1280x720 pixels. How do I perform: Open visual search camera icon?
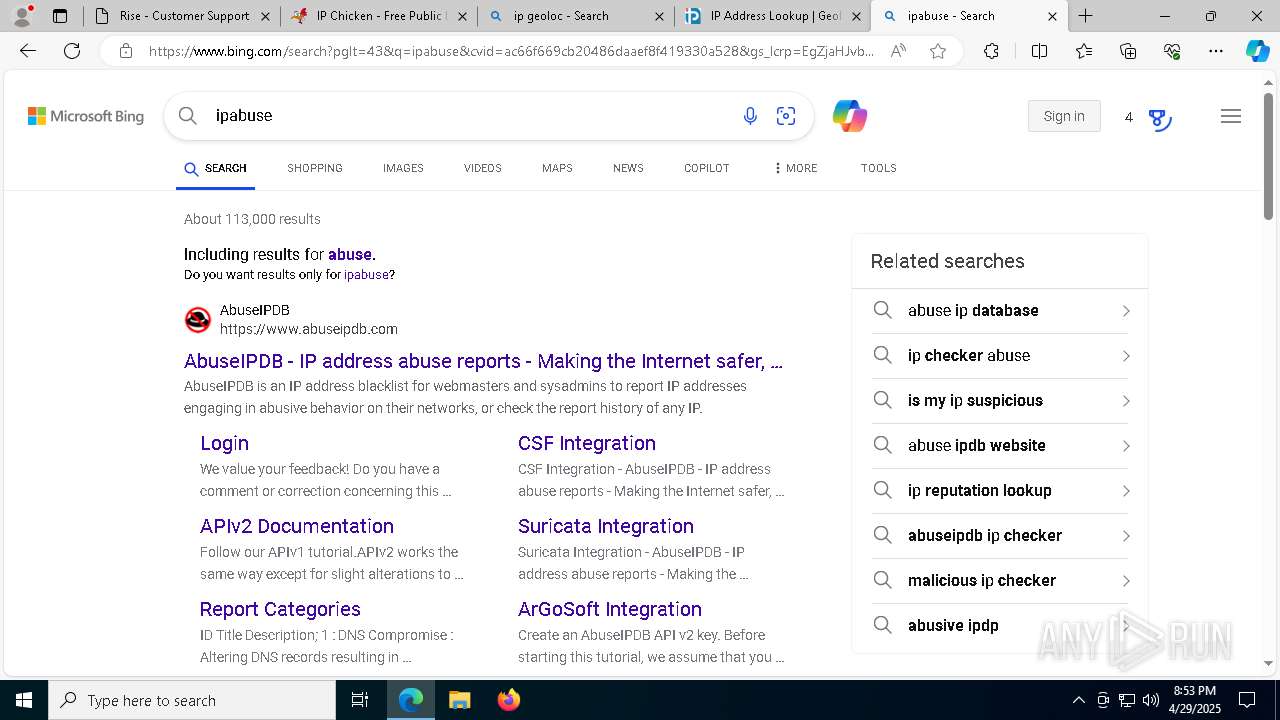(786, 116)
